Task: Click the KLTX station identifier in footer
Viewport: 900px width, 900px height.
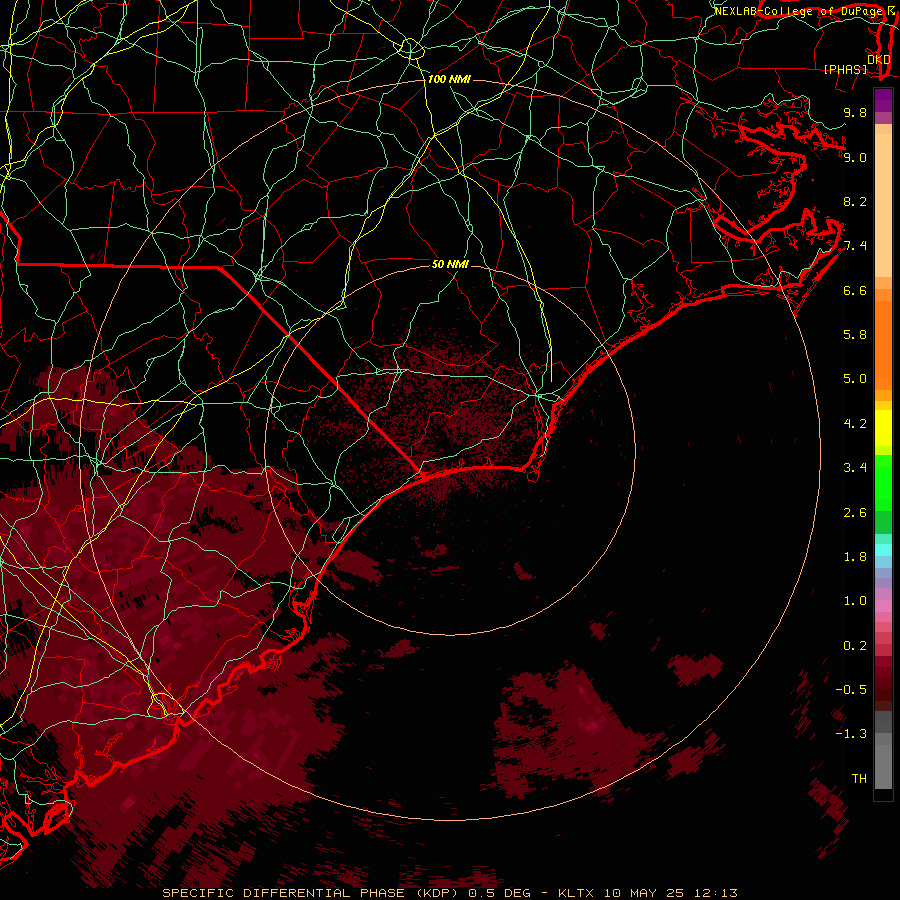Action: (577, 893)
